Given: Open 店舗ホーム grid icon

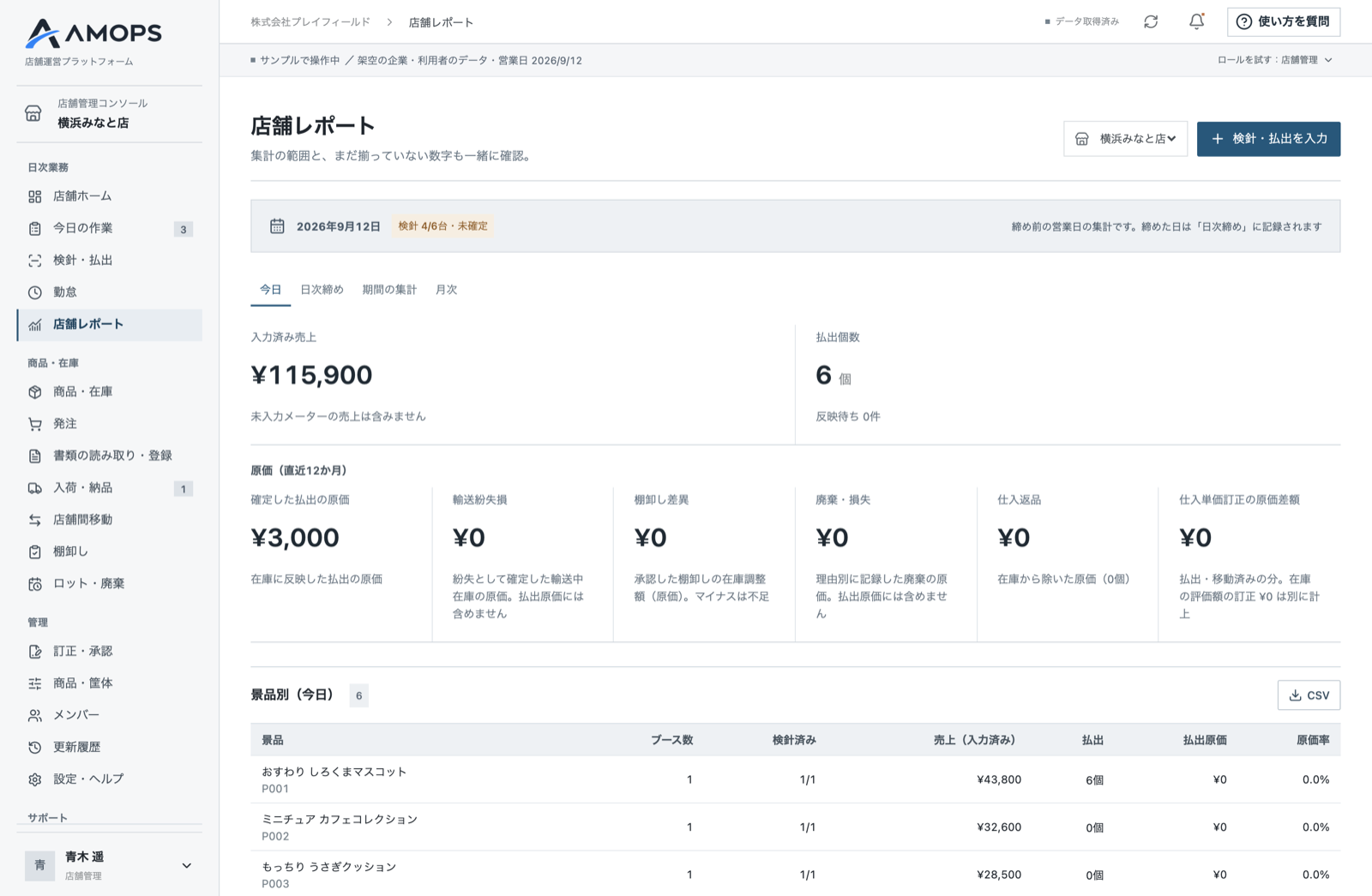Looking at the screenshot, I should 35,196.
